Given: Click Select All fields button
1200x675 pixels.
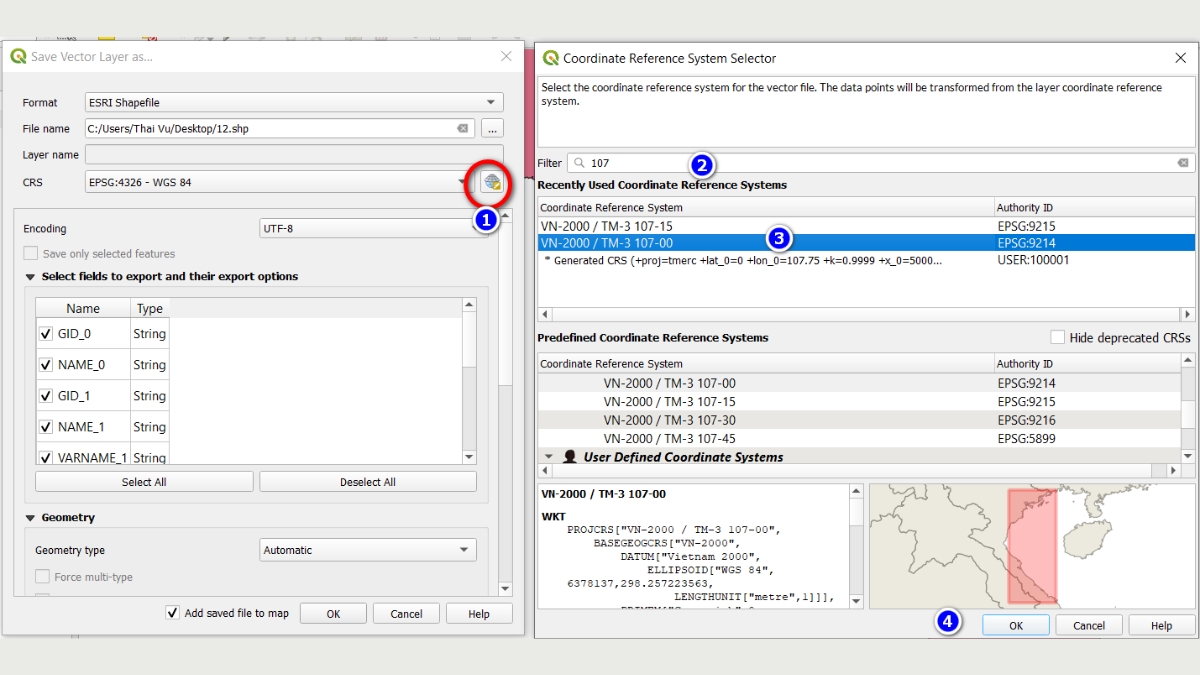Looking at the screenshot, I should 144,482.
